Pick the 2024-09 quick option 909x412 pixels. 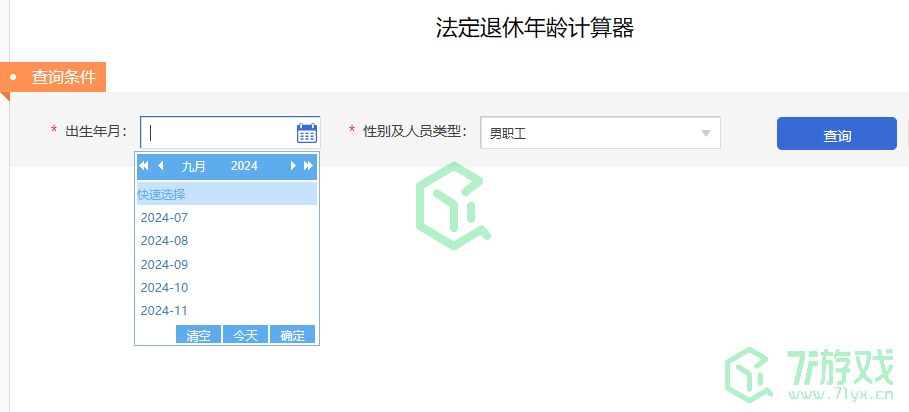(x=164, y=265)
